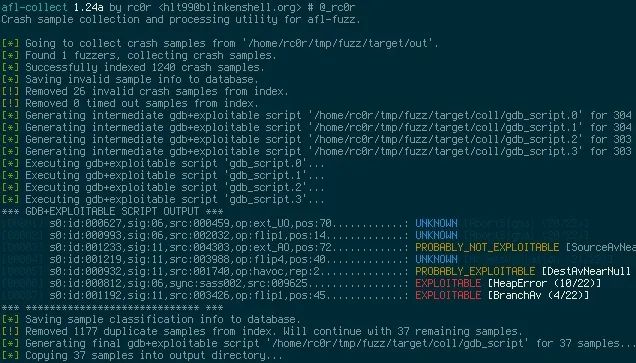Click the [DestAvNearNull text
This screenshot has width=636, height=363.
click(x=586, y=271)
